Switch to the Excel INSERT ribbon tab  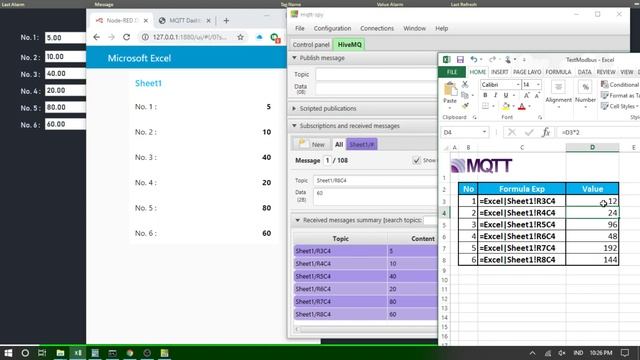click(x=500, y=72)
